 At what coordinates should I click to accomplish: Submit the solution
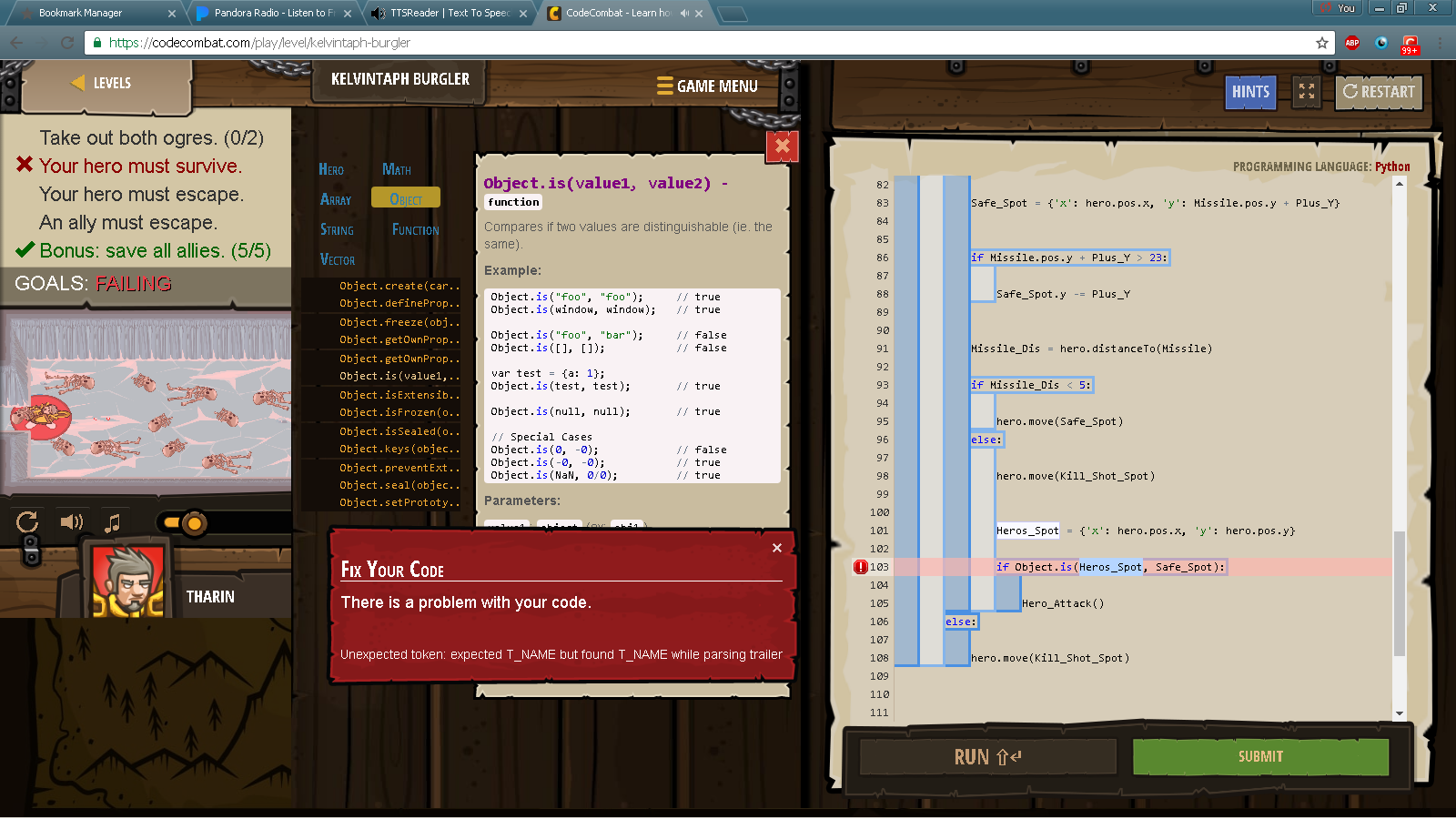tap(1260, 757)
